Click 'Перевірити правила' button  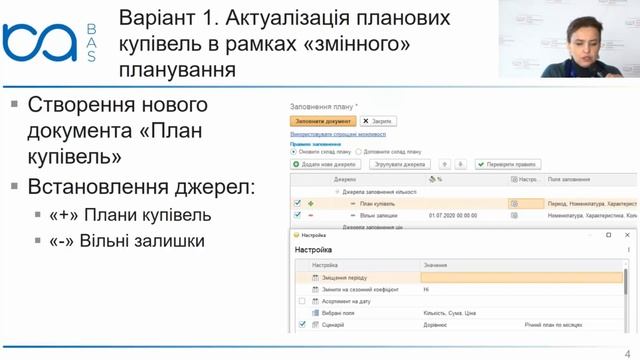(508, 164)
